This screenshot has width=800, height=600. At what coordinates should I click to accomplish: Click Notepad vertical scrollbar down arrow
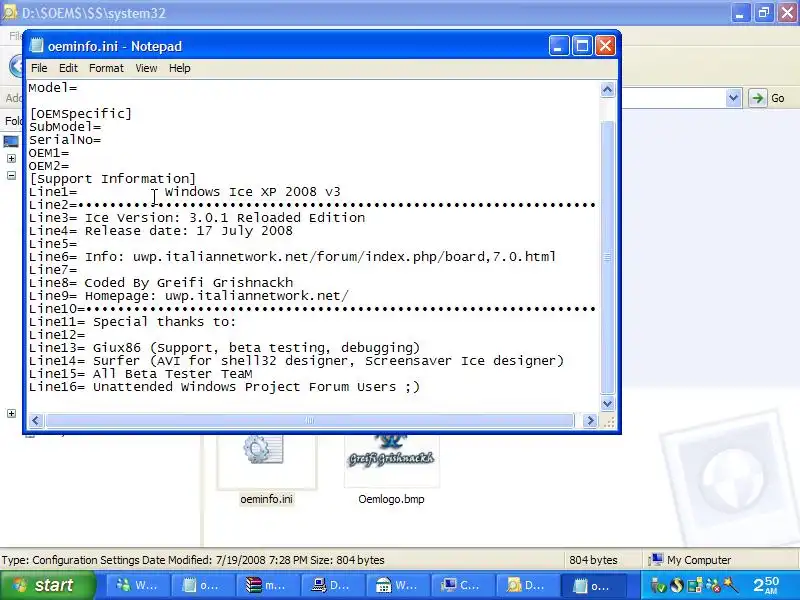click(x=607, y=404)
